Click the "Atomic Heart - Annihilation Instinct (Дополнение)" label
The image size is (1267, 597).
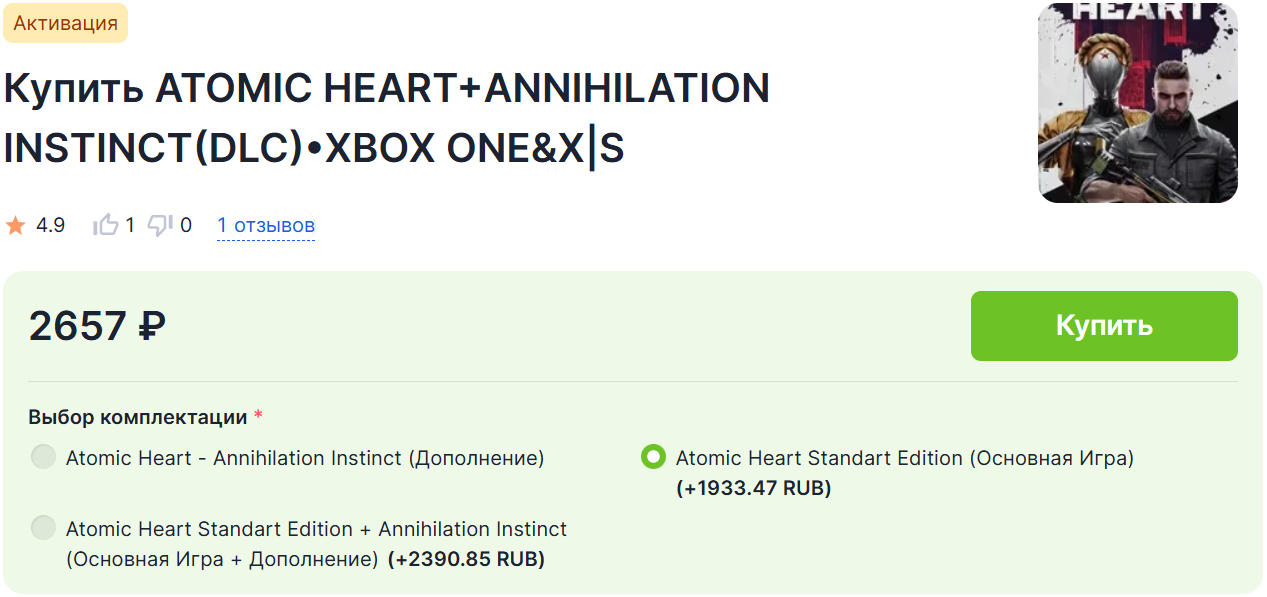tap(305, 458)
